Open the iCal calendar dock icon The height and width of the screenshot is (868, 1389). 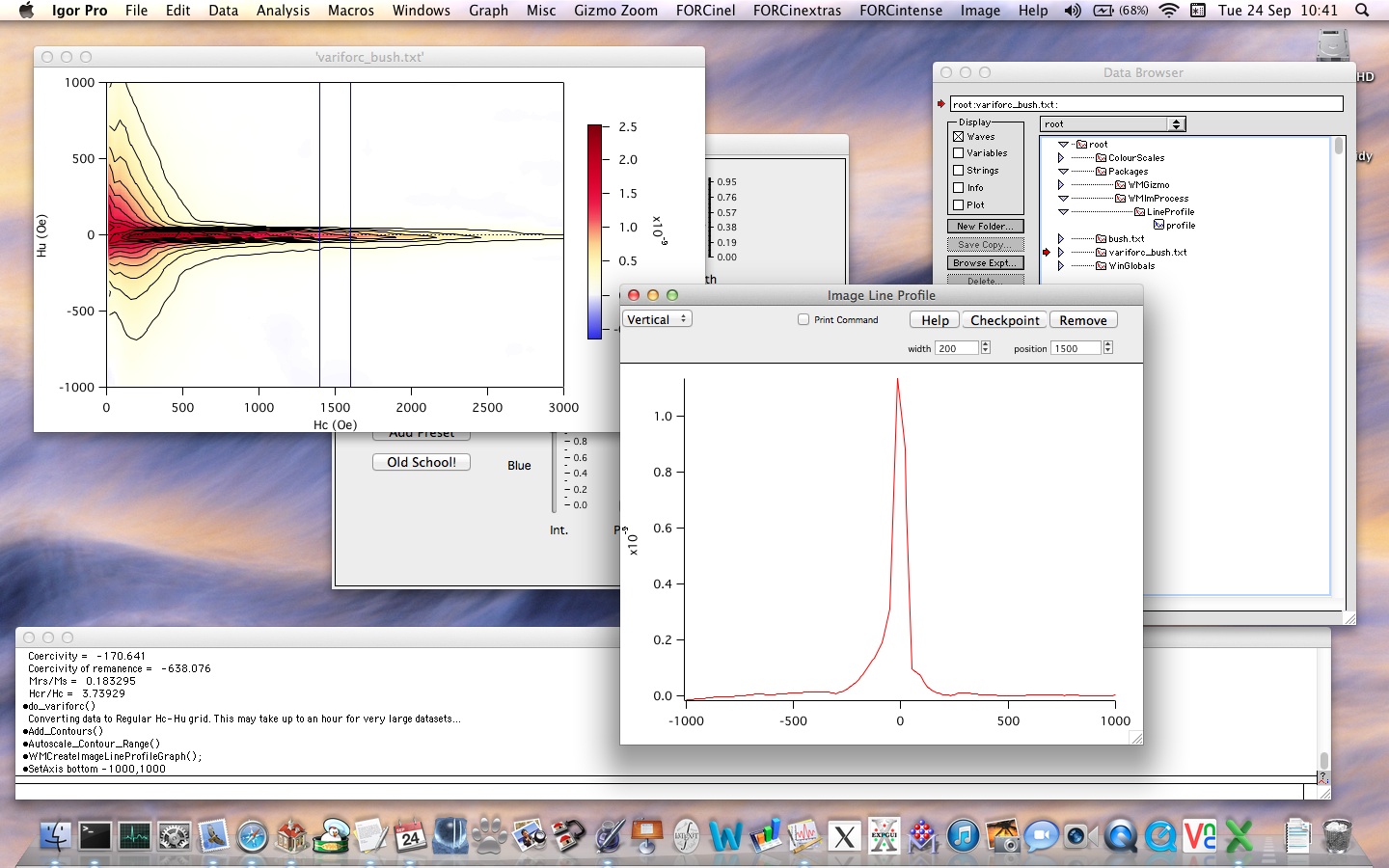tap(410, 836)
